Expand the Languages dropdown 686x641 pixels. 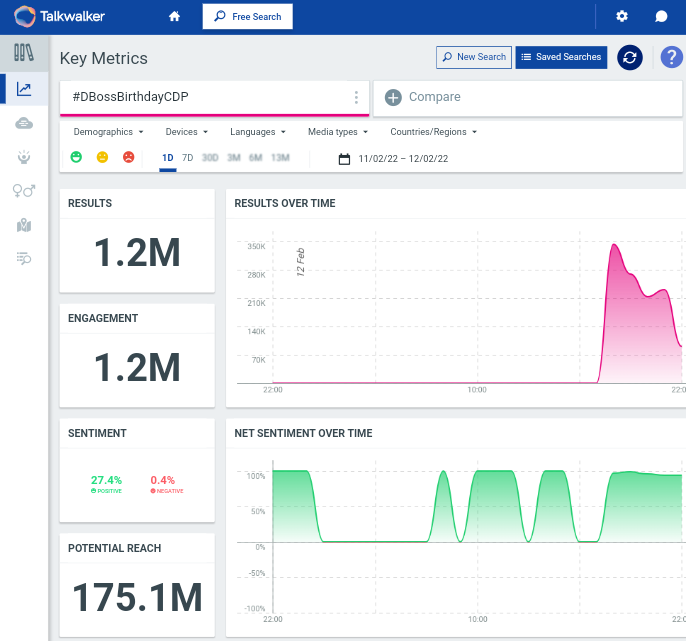pyautogui.click(x=258, y=132)
